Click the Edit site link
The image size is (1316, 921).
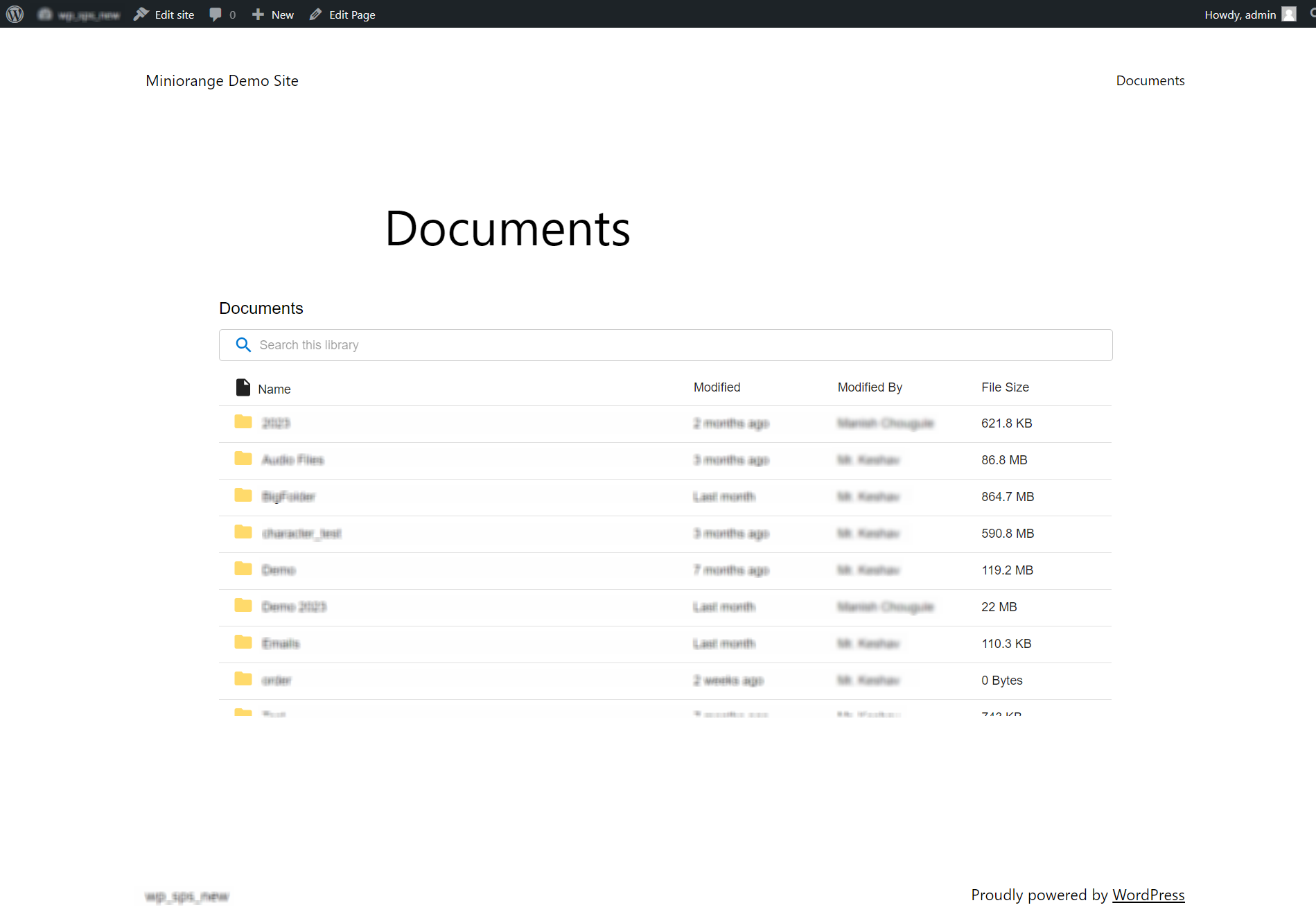coord(164,15)
